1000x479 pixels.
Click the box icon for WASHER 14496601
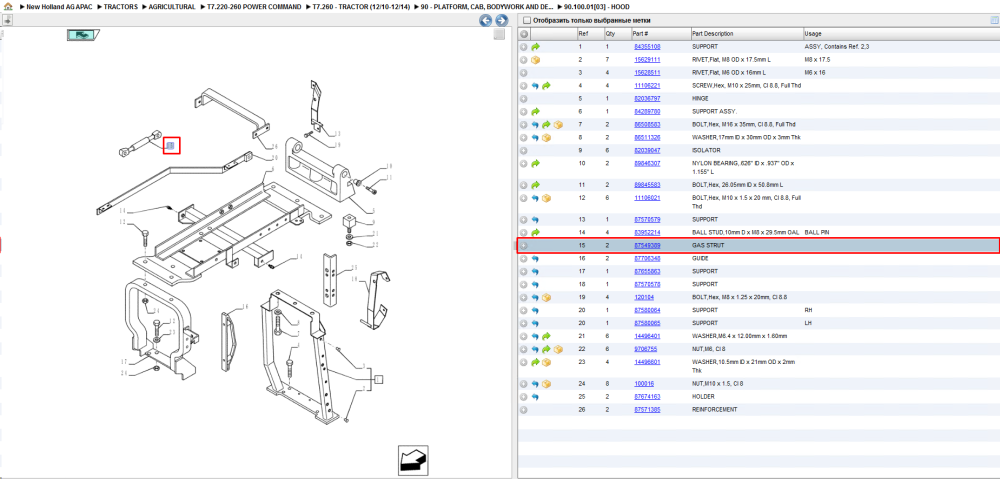(x=547, y=362)
